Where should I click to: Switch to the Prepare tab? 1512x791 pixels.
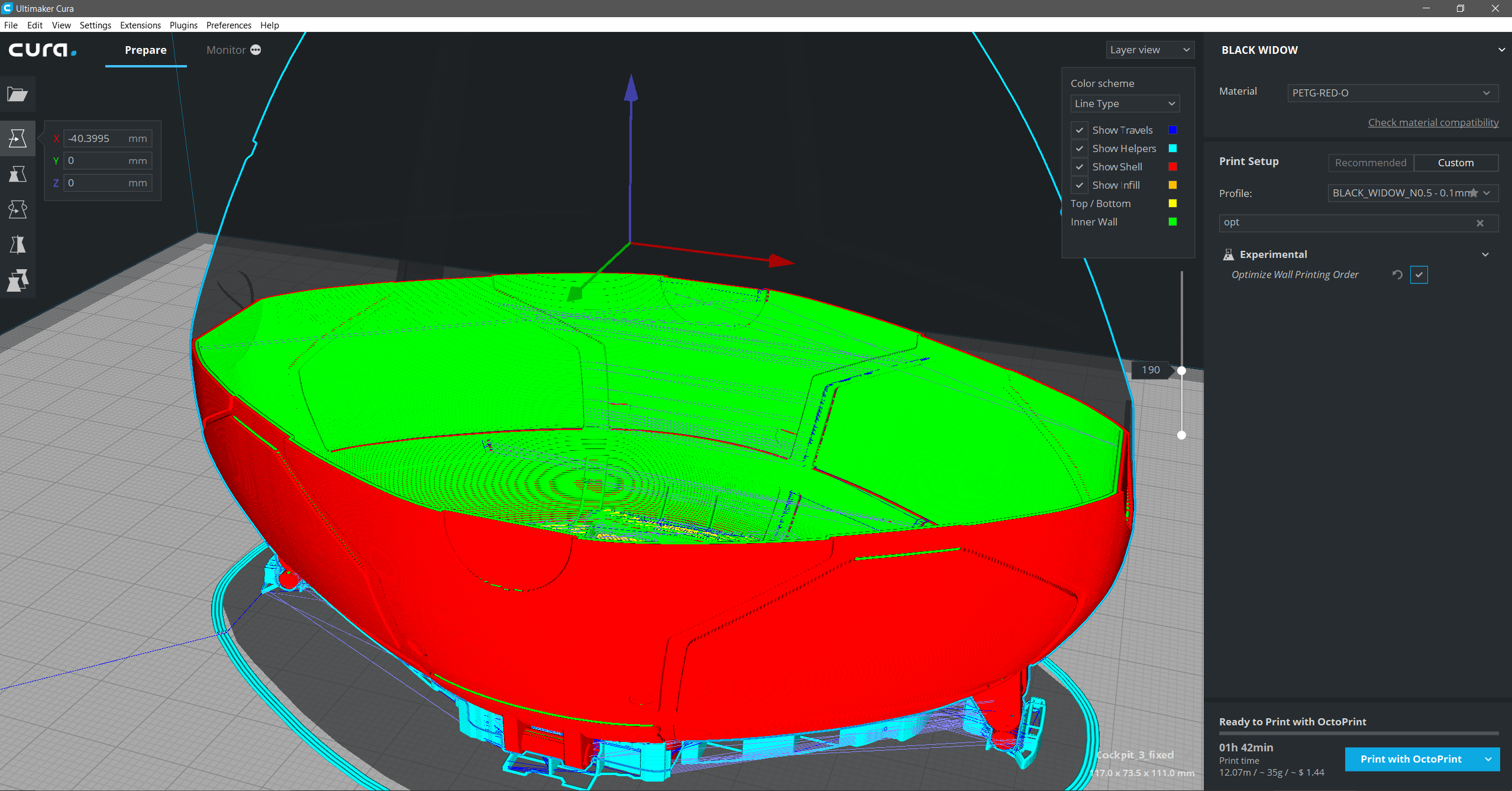pyautogui.click(x=146, y=50)
